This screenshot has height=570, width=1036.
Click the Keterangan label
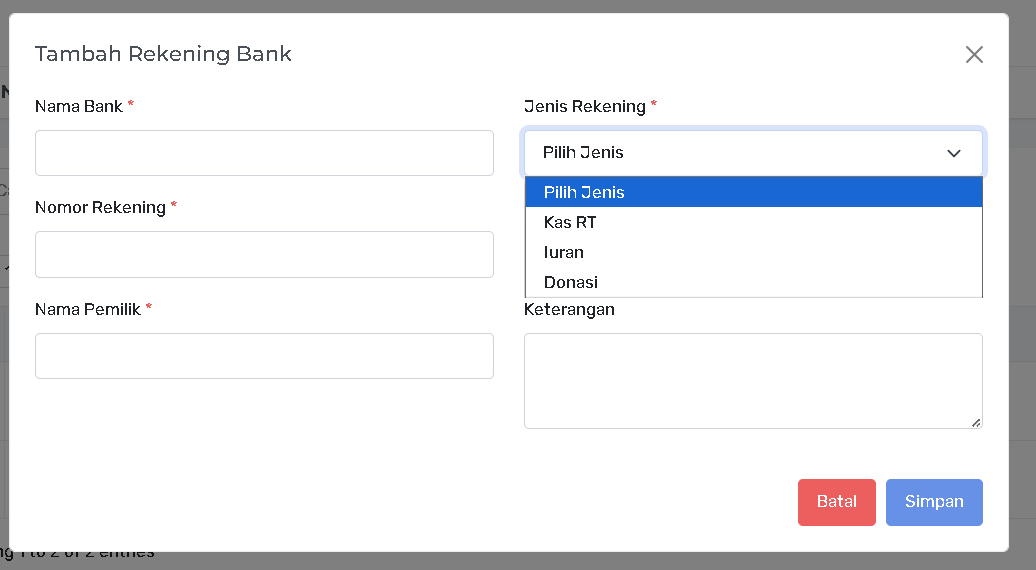click(x=569, y=309)
